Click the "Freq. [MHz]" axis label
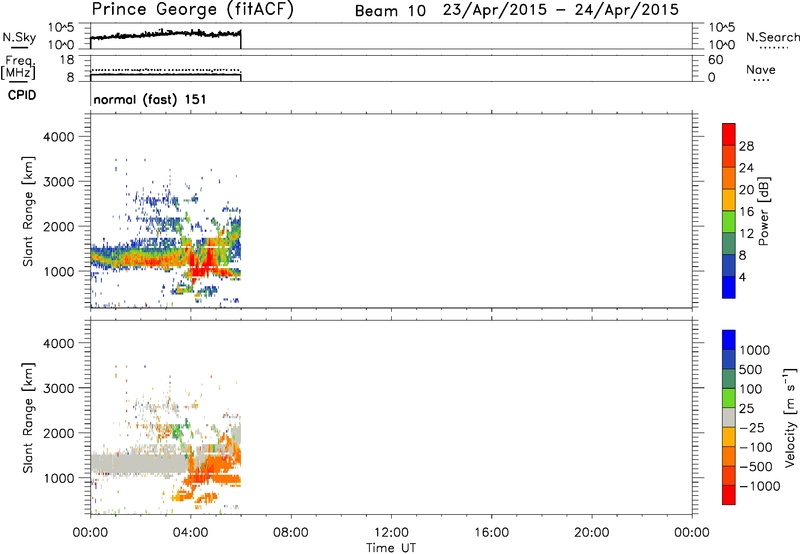Screen dimensions: 800x554 pyautogui.click(x=18, y=67)
